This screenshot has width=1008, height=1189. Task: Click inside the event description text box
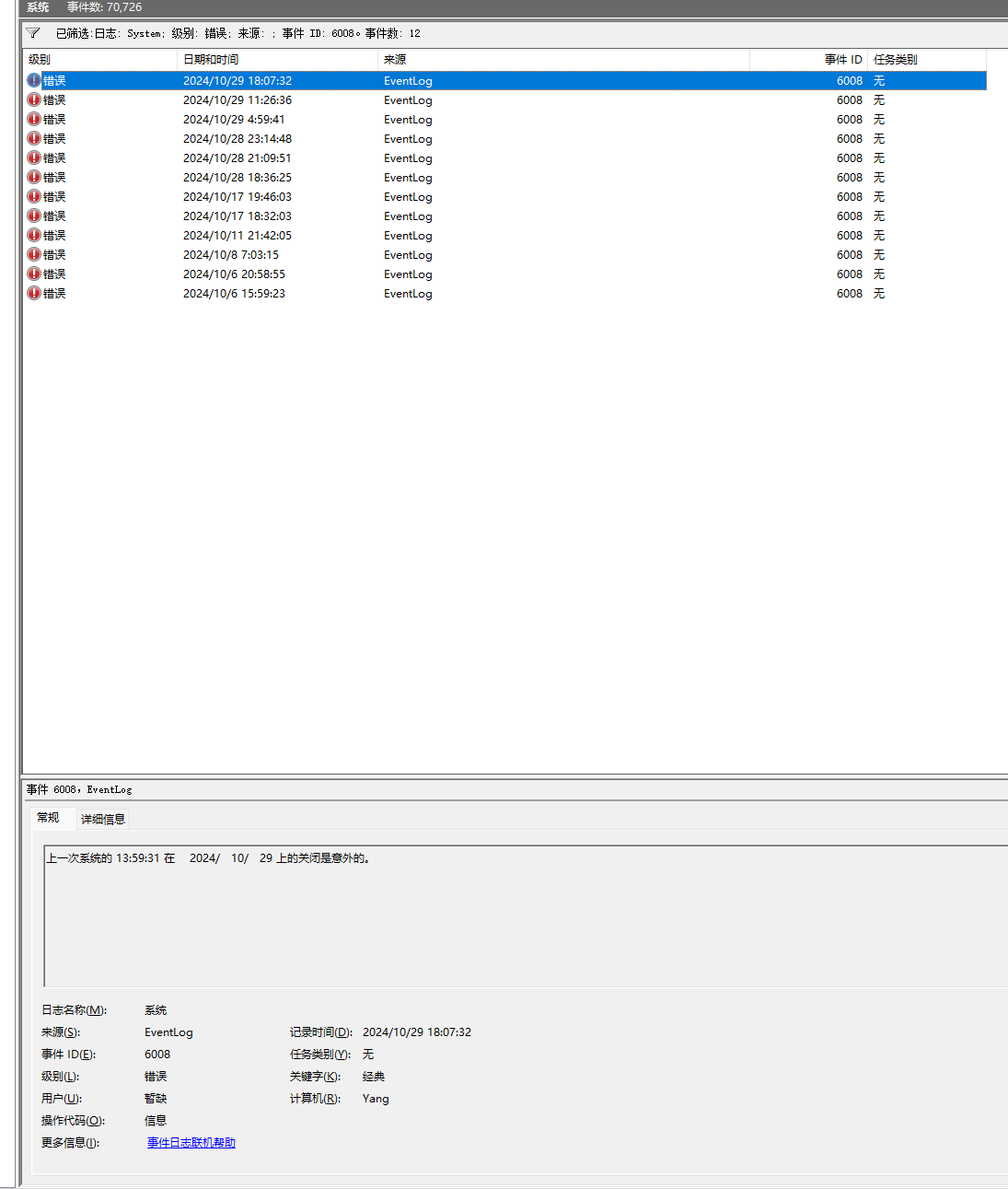pos(526,916)
